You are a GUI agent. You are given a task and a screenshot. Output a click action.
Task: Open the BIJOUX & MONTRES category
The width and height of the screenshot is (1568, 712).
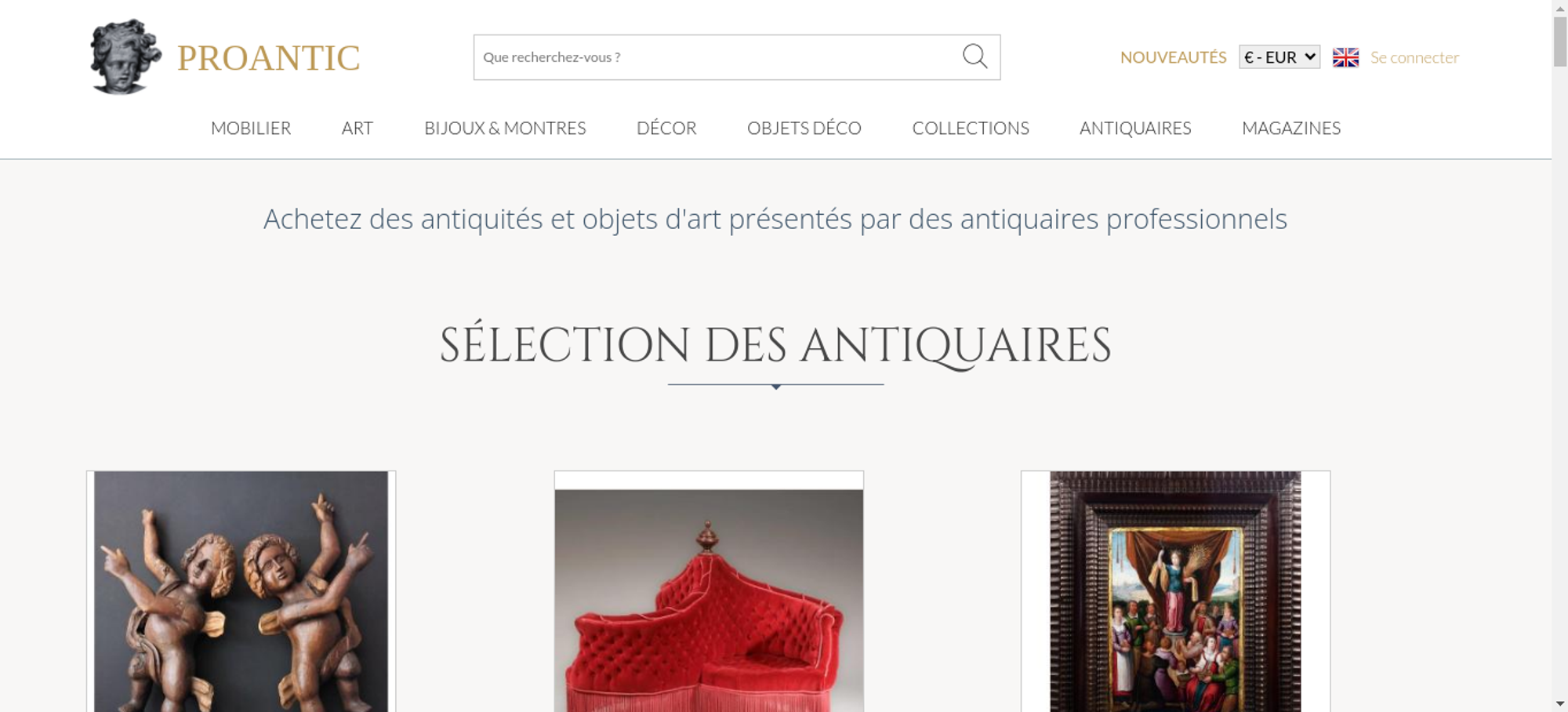coord(505,128)
